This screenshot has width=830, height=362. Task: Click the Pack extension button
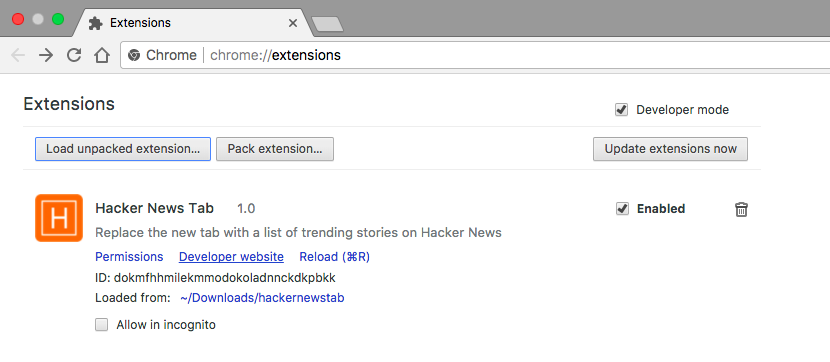[x=275, y=149]
